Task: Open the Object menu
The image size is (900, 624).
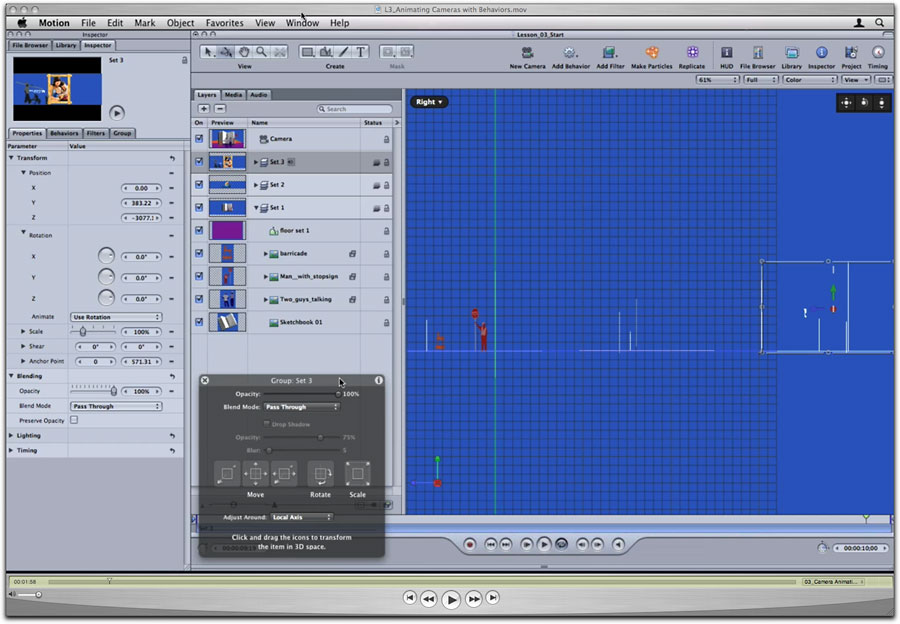Action: tap(180, 23)
